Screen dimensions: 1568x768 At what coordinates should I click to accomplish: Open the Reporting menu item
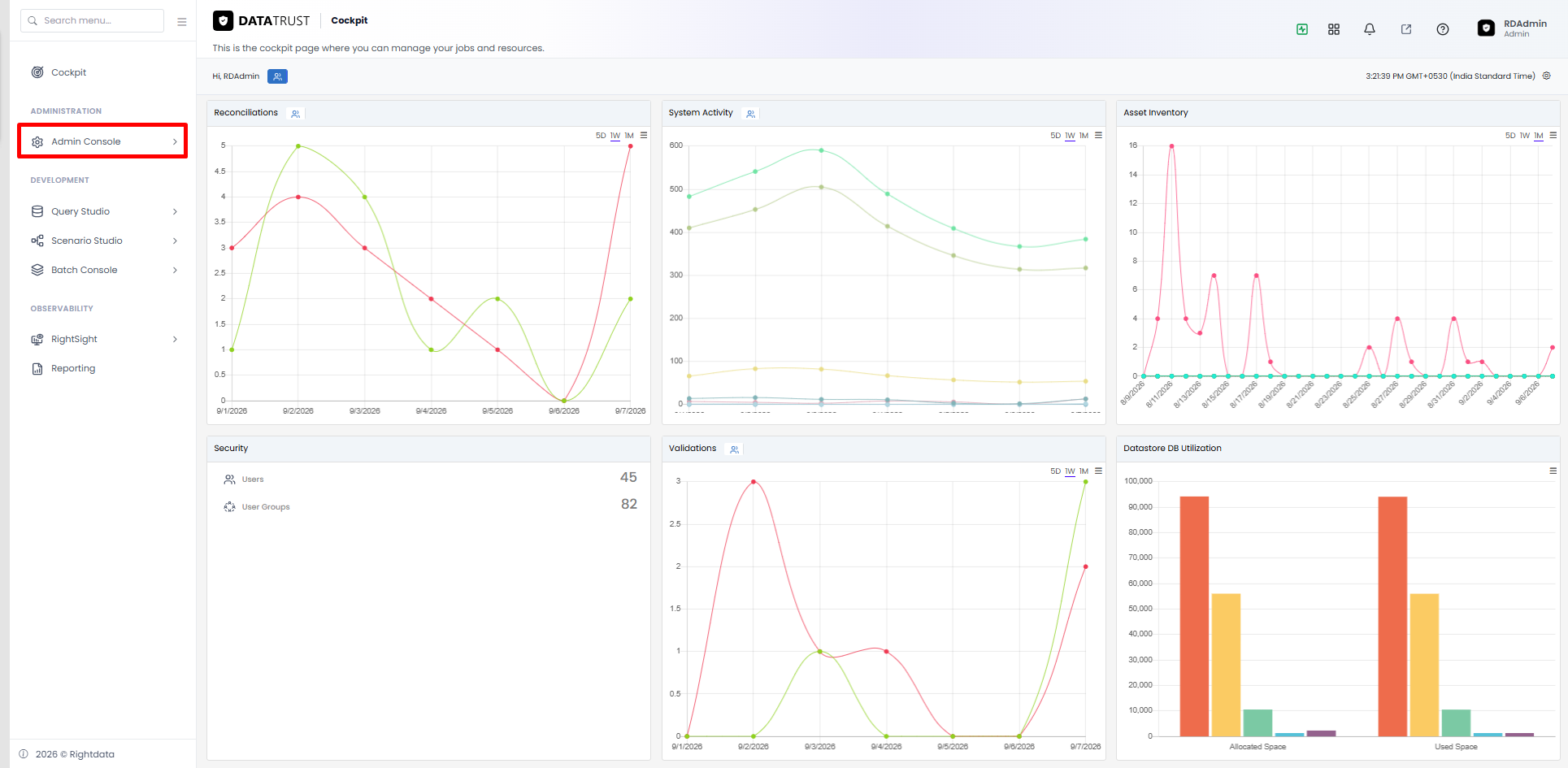(102, 368)
